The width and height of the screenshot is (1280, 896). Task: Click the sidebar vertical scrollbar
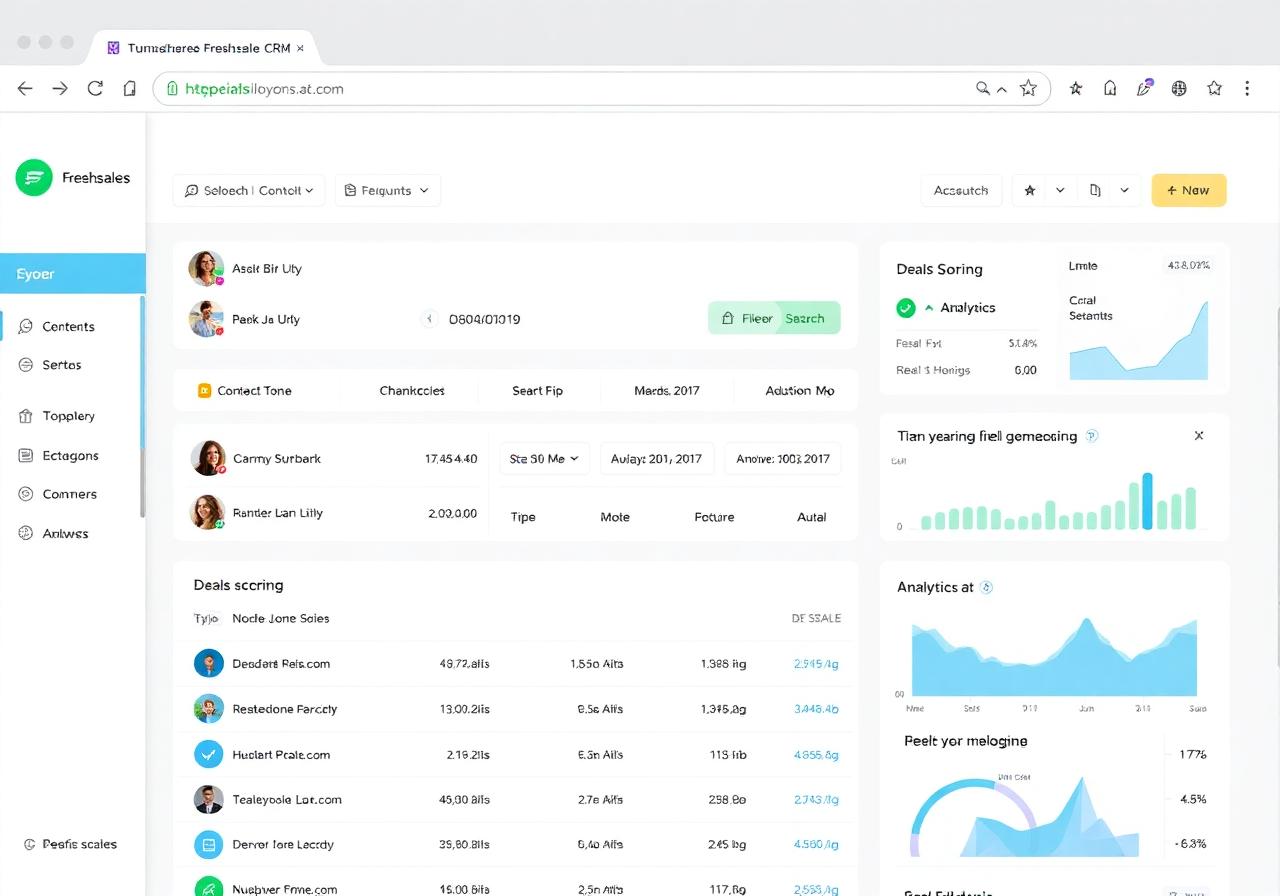tap(142, 405)
